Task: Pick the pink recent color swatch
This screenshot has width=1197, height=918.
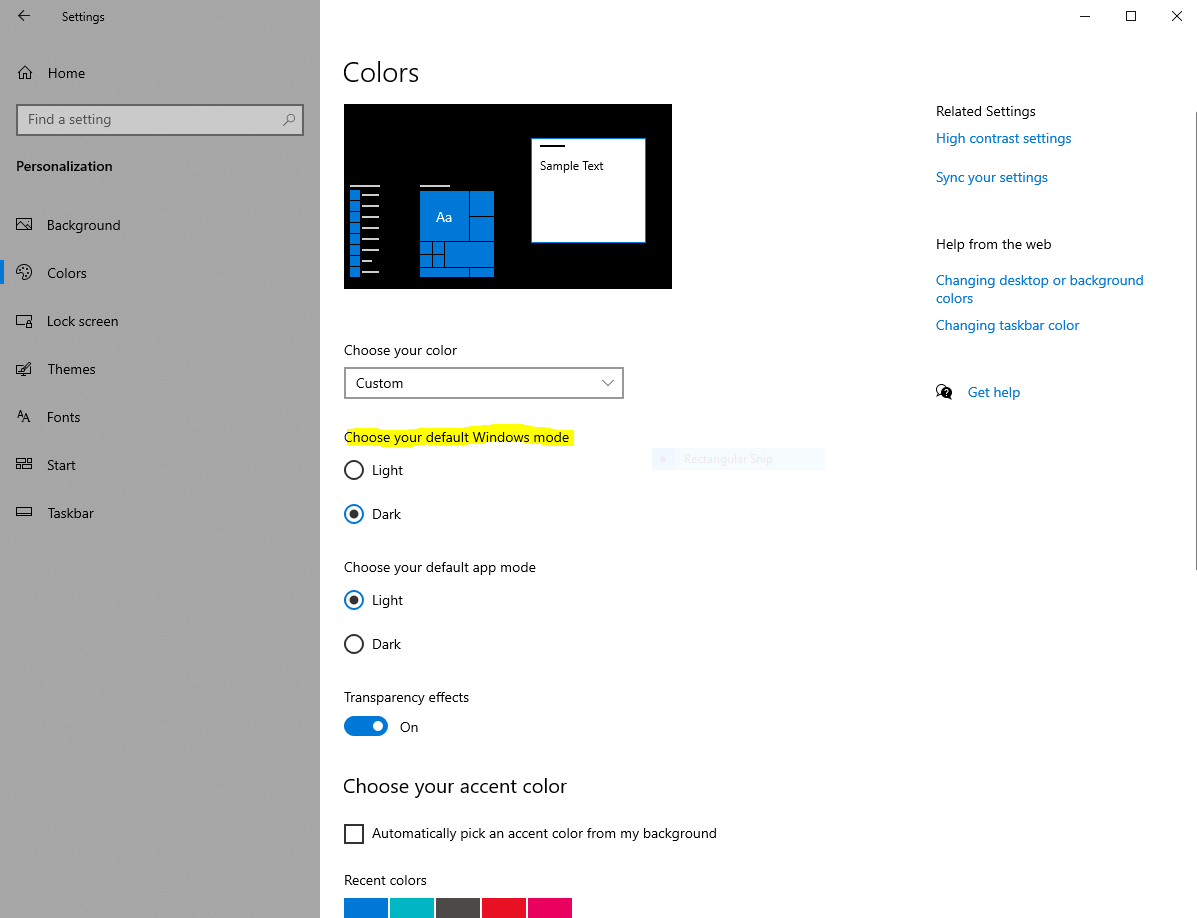Action: (550, 908)
